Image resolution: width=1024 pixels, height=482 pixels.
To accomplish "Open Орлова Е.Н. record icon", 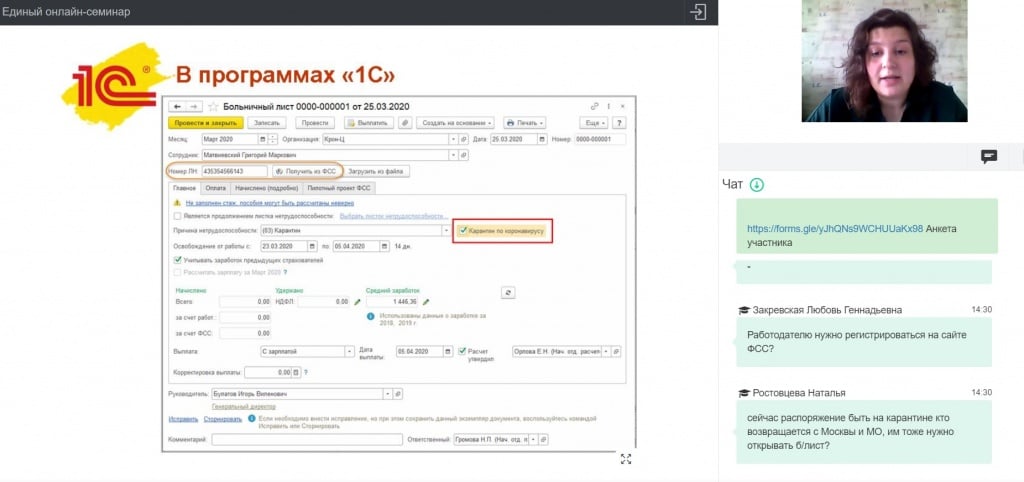I will coord(616,351).
